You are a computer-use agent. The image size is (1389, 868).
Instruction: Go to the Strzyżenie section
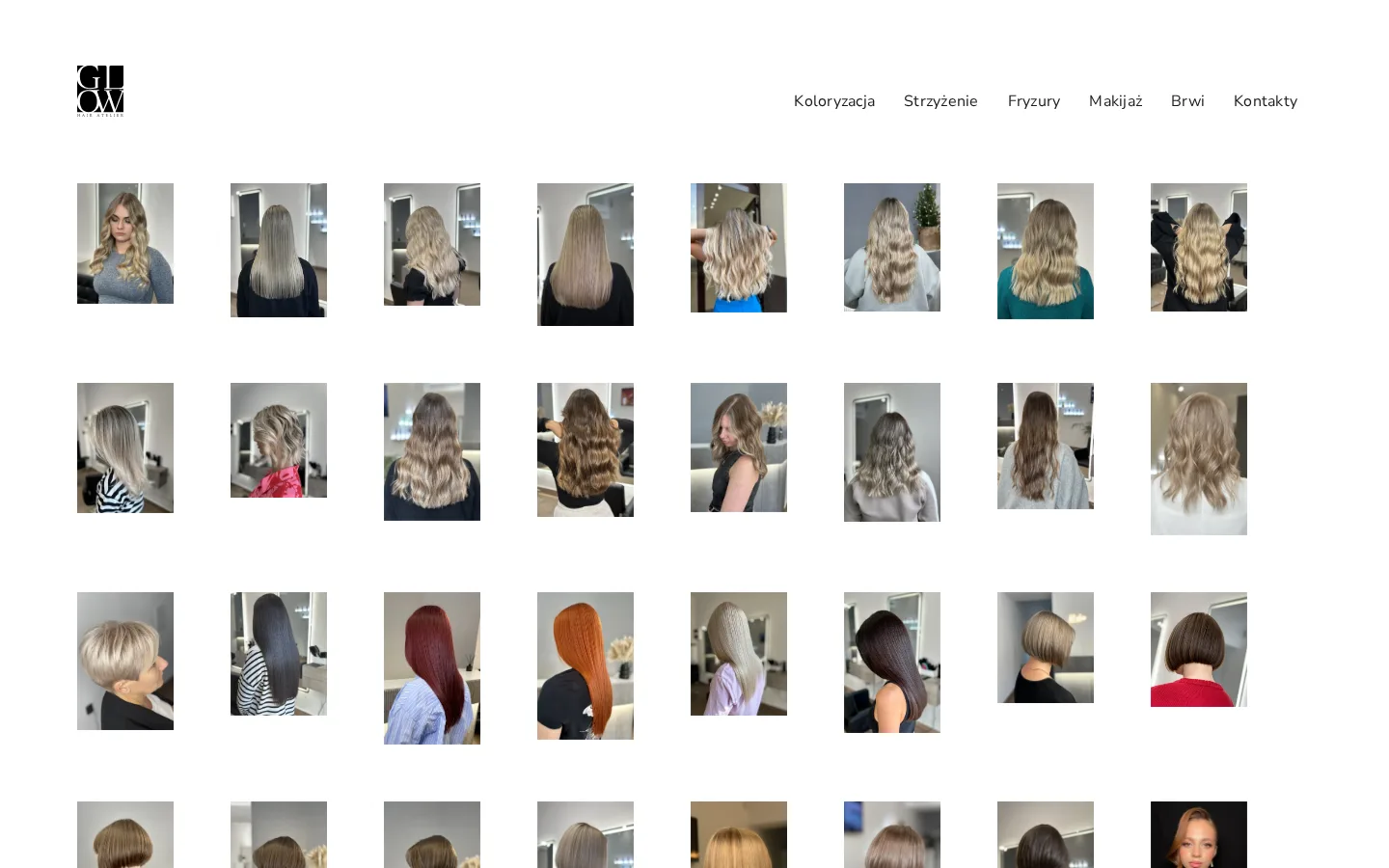[x=940, y=101]
